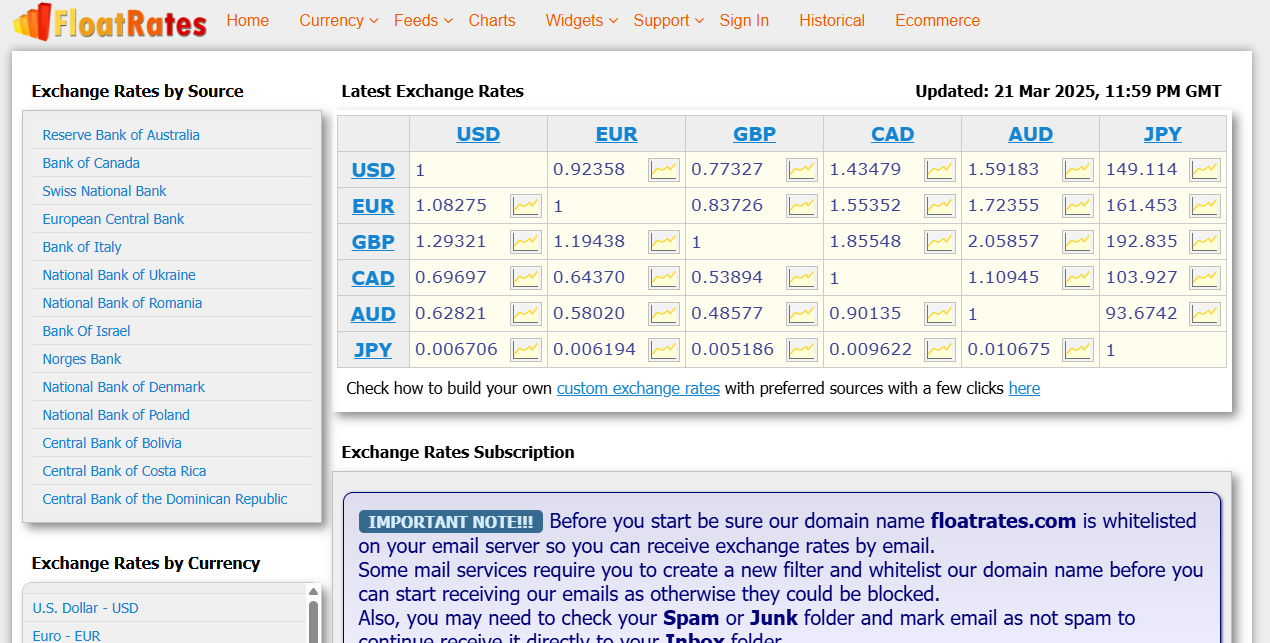Open the custom exchange rates link
The image size is (1270, 643).
coord(638,388)
